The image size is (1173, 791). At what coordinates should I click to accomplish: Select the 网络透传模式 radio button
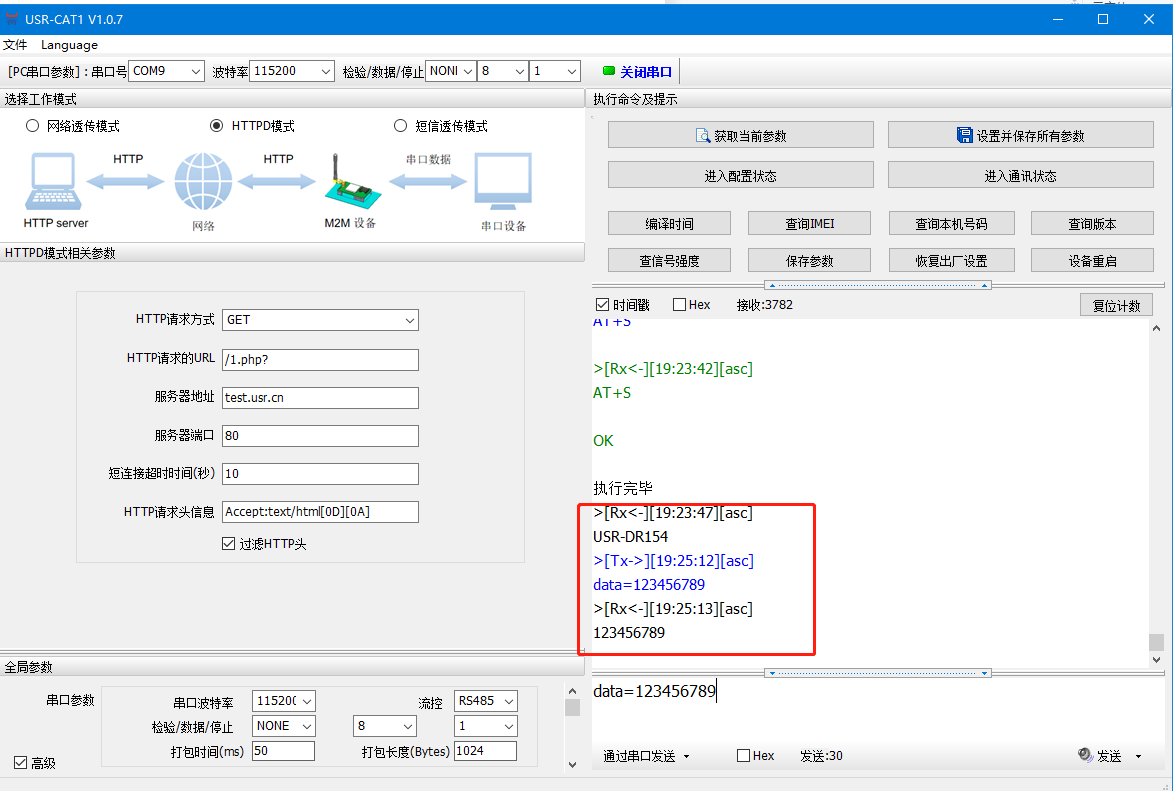point(32,126)
